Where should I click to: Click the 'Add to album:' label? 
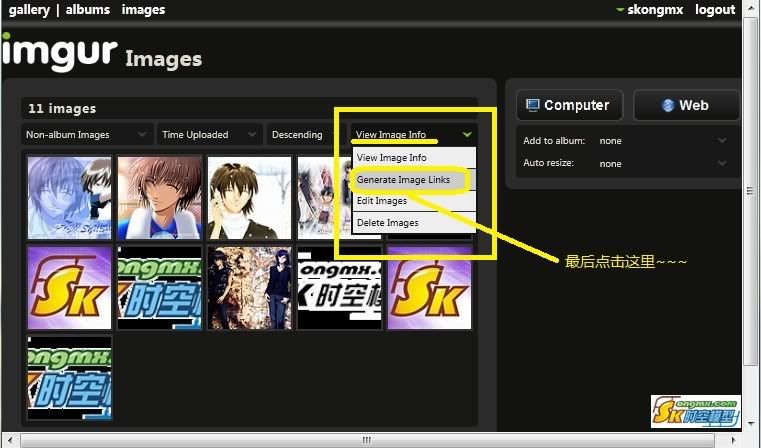point(554,141)
